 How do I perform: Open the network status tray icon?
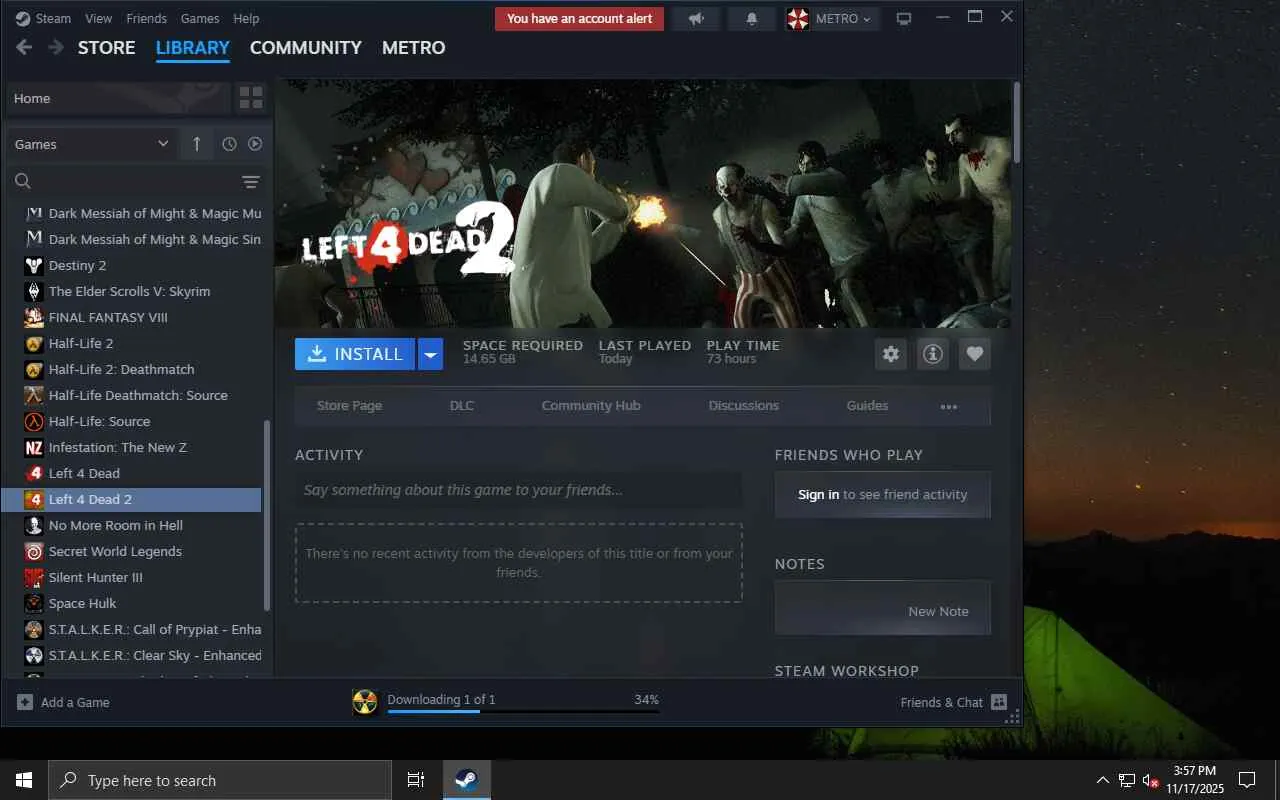coord(1127,780)
